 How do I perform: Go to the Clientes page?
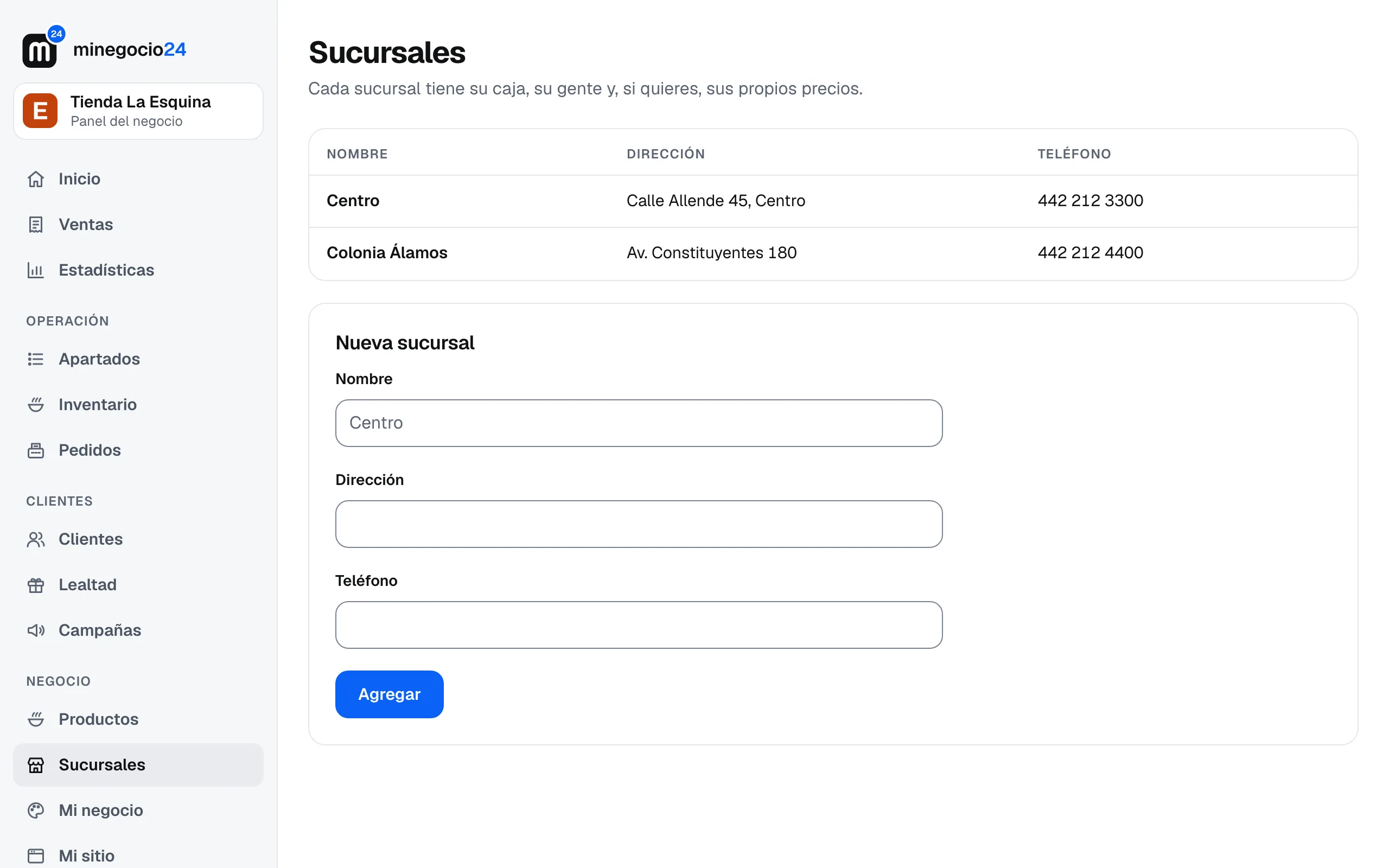(x=138, y=539)
